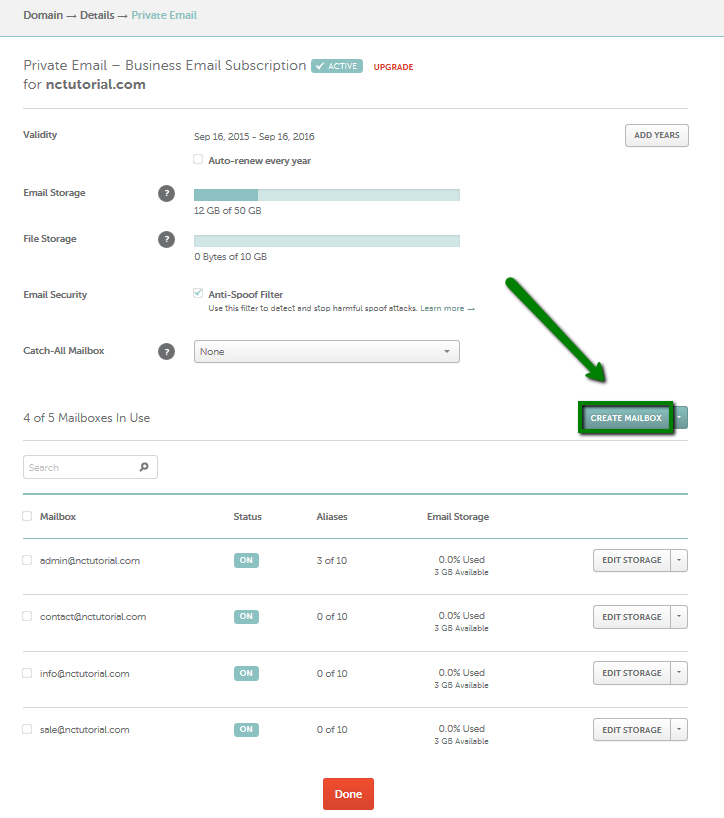The height and width of the screenshot is (818, 724).
Task: Click the File Storage usage bar
Action: point(327,240)
